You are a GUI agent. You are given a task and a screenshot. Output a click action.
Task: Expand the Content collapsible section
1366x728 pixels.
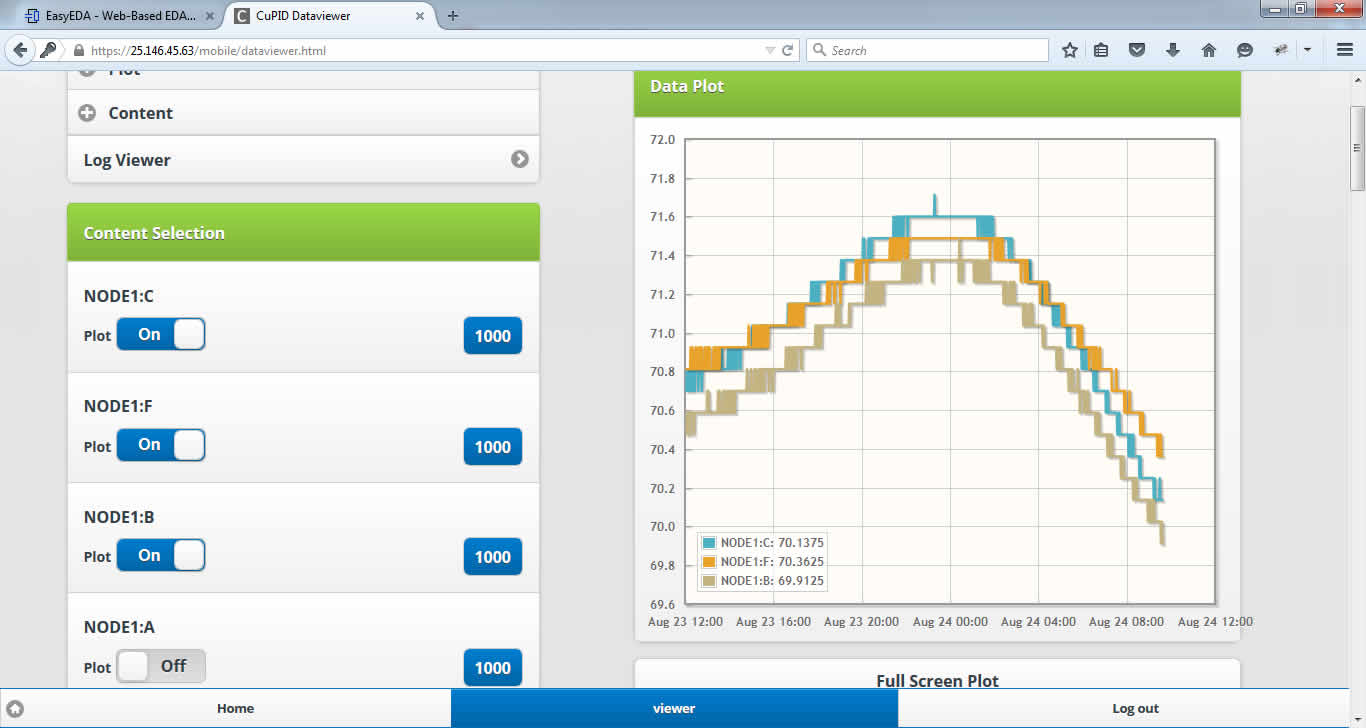tap(303, 113)
